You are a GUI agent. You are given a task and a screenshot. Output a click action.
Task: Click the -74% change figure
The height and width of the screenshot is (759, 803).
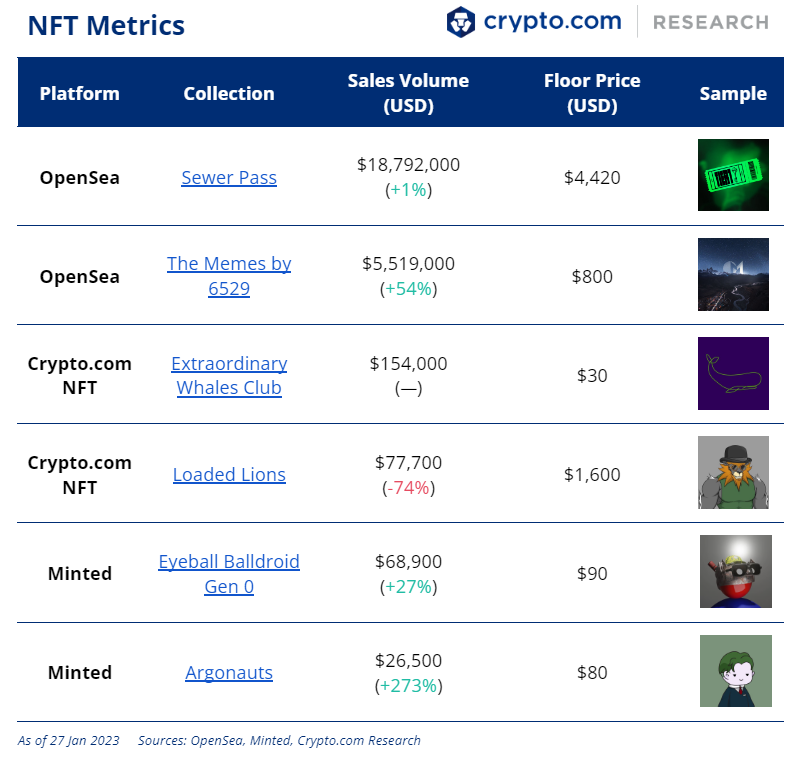408,488
